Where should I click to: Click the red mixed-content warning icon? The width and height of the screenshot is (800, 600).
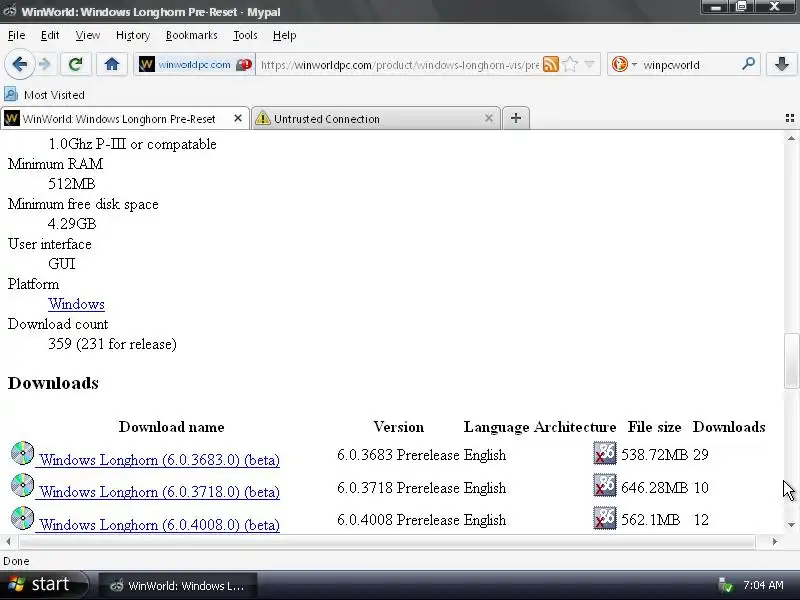[244, 65]
